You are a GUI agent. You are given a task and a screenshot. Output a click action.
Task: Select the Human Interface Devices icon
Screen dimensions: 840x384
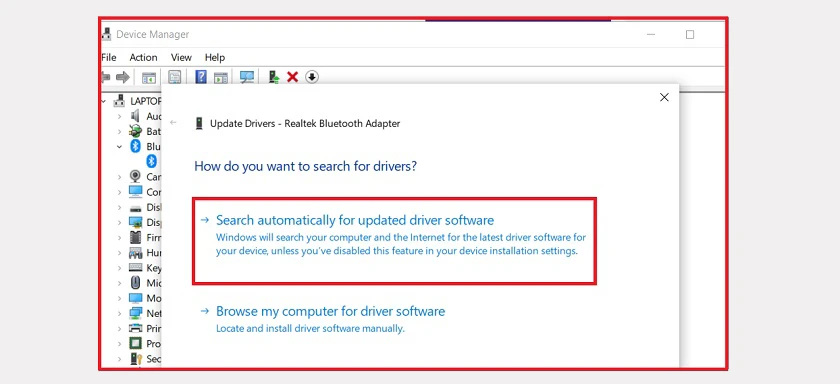coord(136,252)
